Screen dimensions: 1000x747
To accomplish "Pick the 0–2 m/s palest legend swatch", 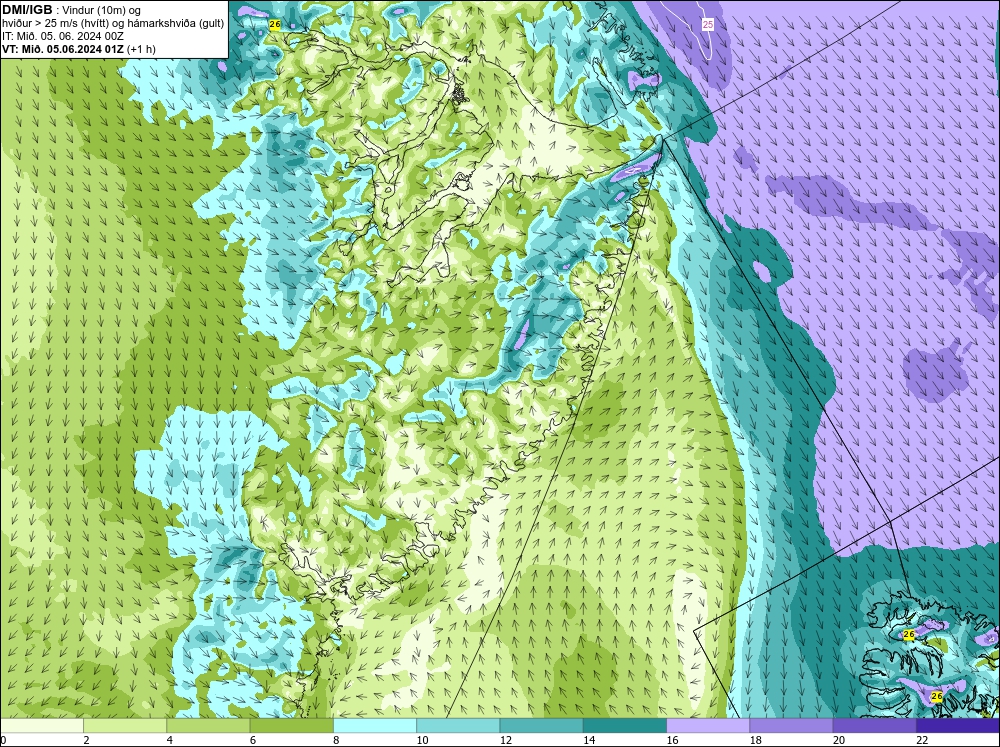I will 41,725.
